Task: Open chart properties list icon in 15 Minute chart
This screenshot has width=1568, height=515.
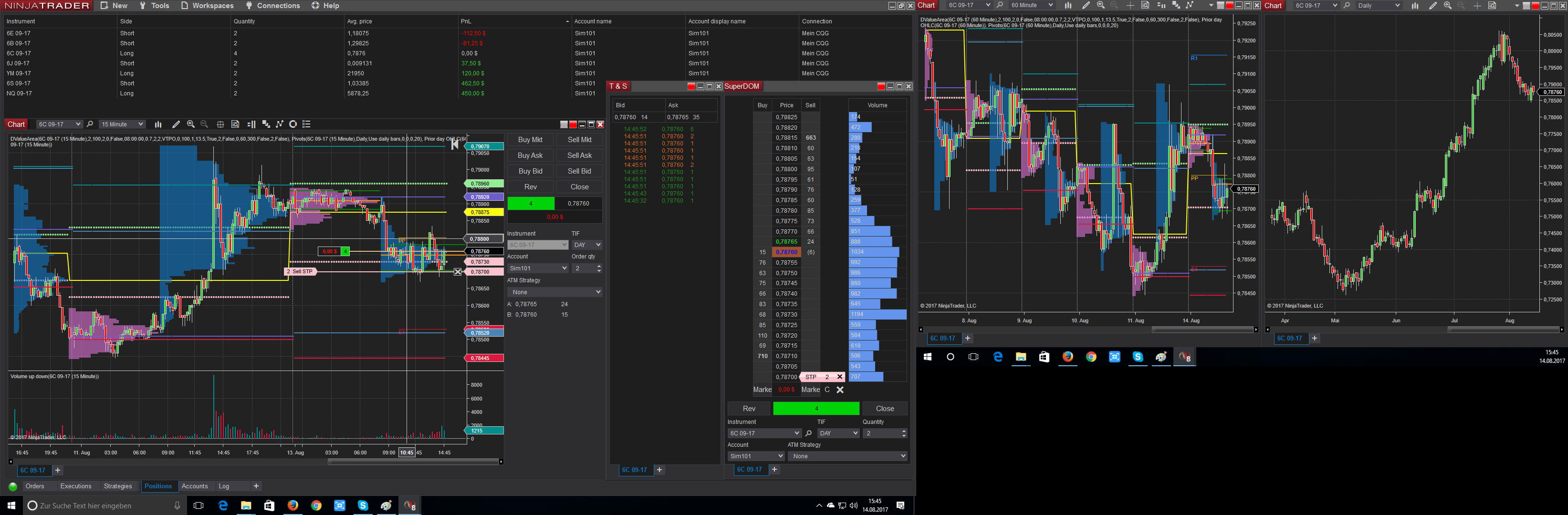Action: pyautogui.click(x=307, y=124)
